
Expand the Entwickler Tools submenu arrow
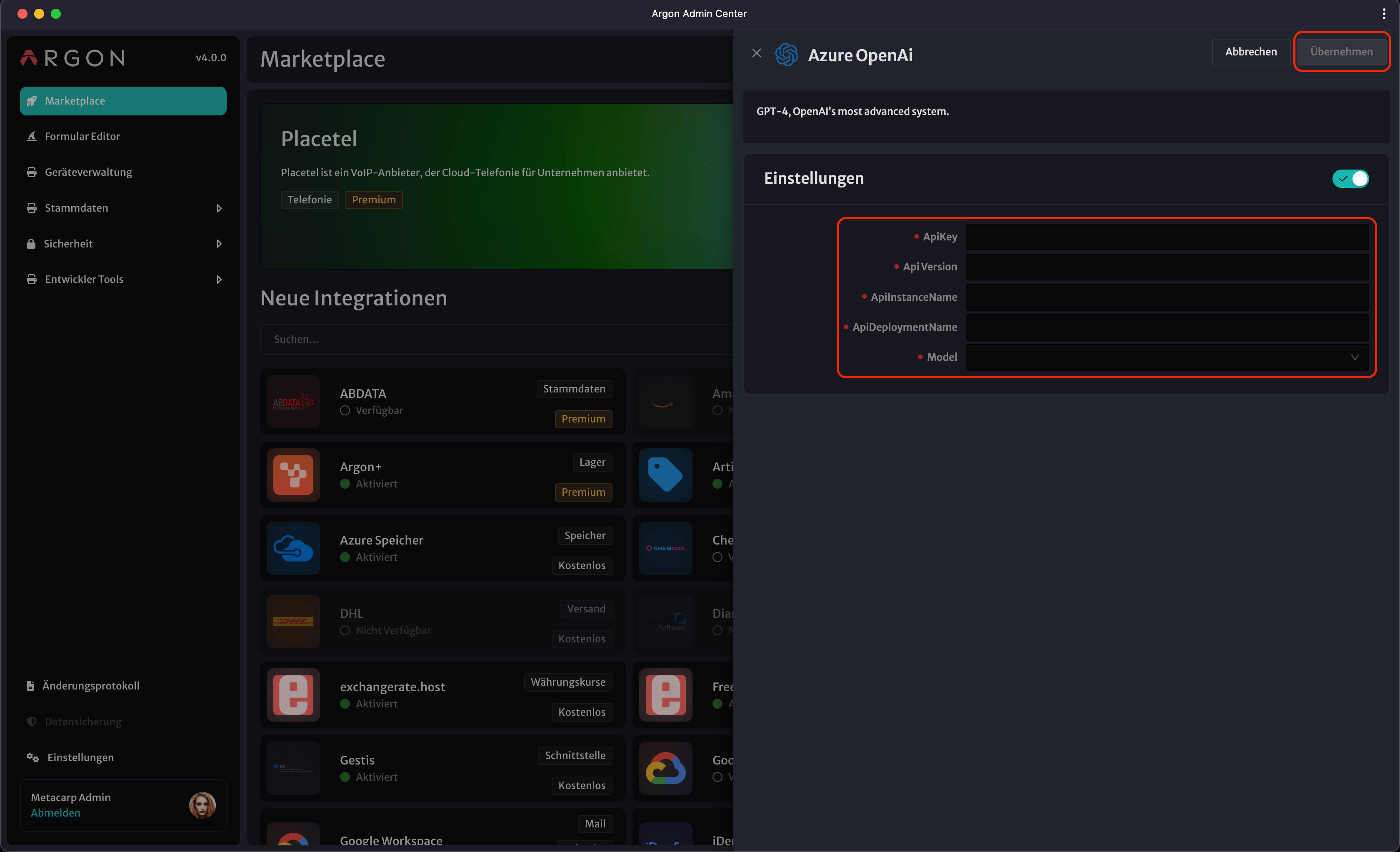click(219, 280)
